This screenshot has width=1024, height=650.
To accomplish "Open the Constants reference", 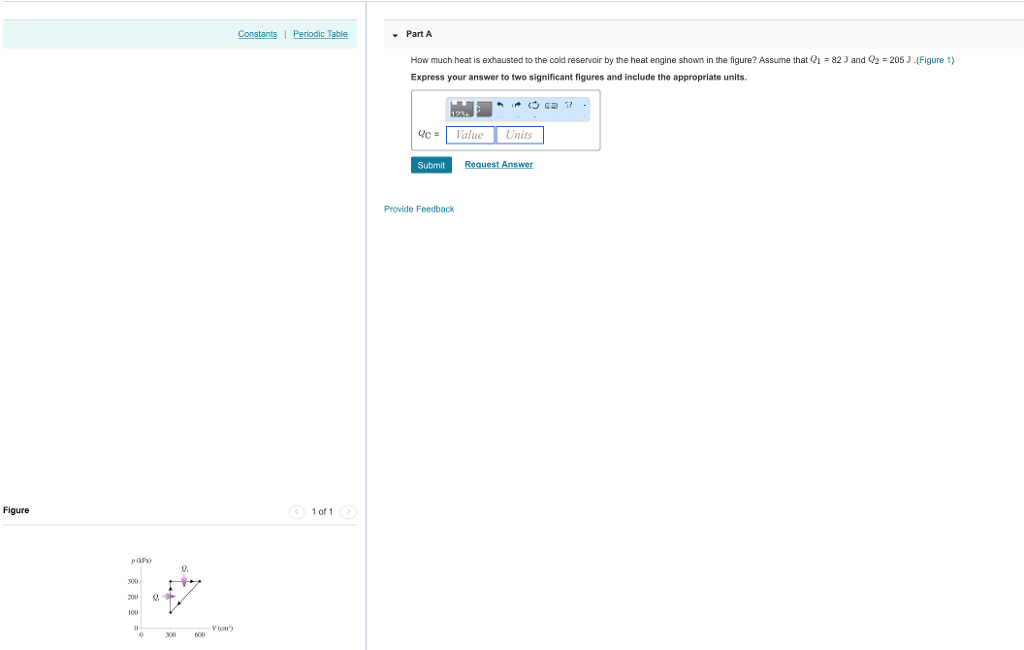I will [257, 33].
